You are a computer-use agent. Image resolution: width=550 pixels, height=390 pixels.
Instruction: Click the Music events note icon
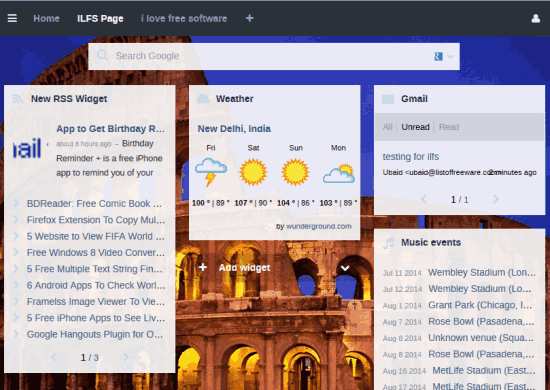(388, 243)
